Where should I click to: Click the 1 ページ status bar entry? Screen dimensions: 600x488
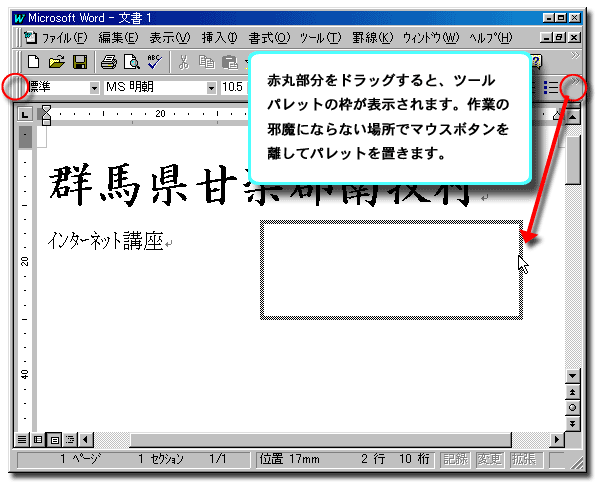coord(80,459)
